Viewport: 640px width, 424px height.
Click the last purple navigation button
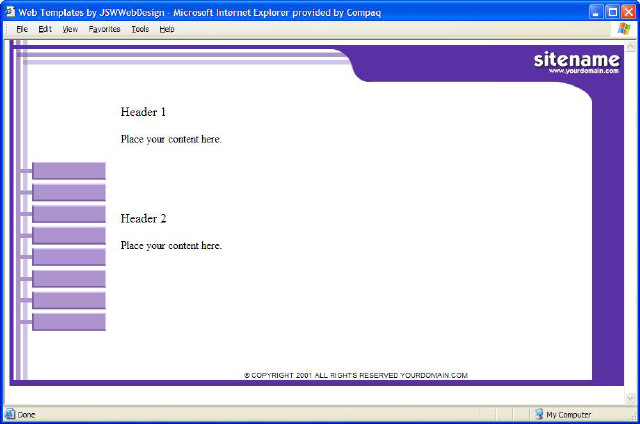tap(68, 322)
